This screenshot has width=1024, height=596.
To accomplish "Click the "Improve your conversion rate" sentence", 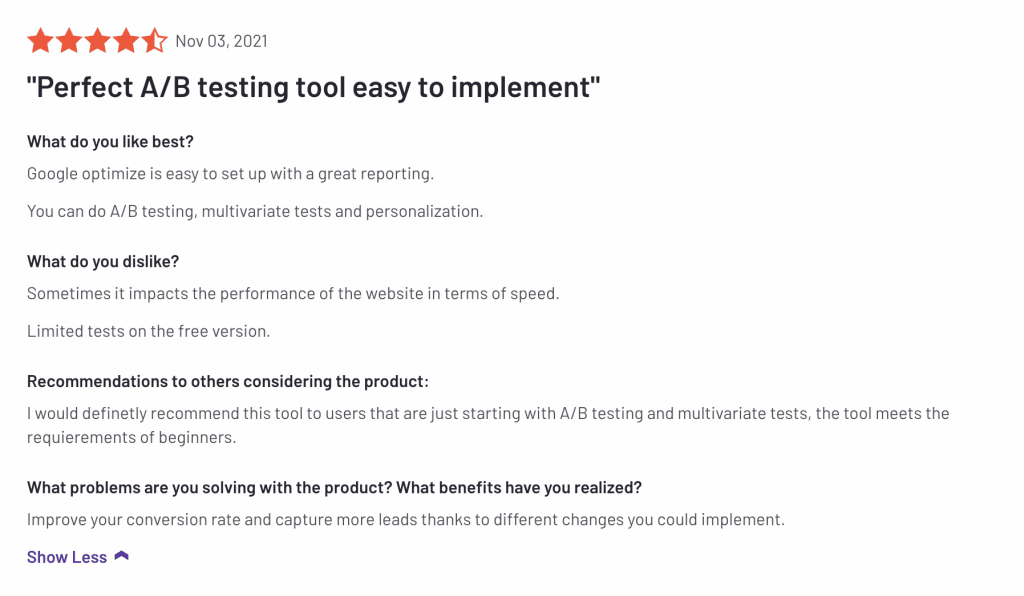I will (406, 519).
